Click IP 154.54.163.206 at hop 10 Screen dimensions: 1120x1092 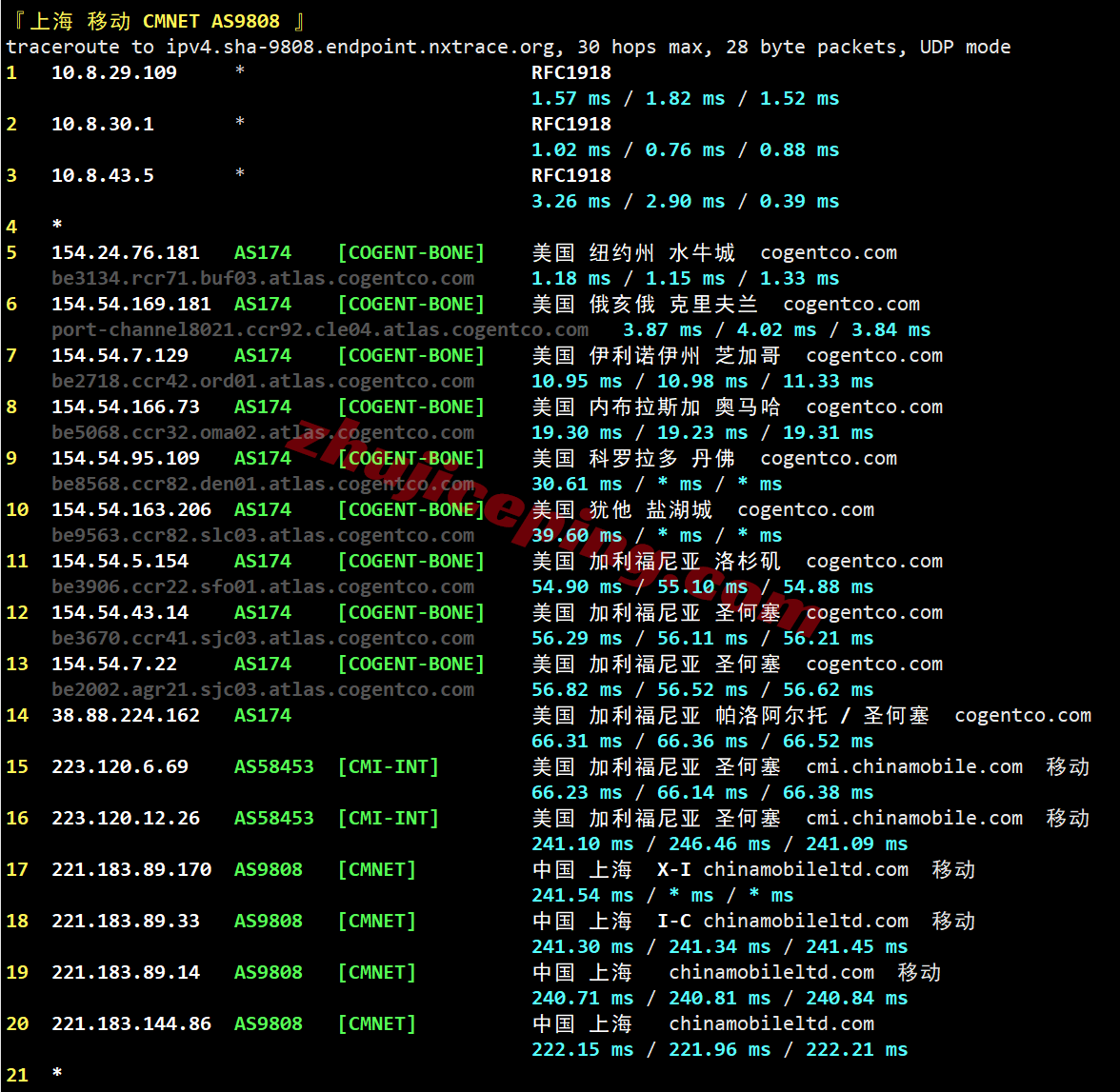(131, 510)
